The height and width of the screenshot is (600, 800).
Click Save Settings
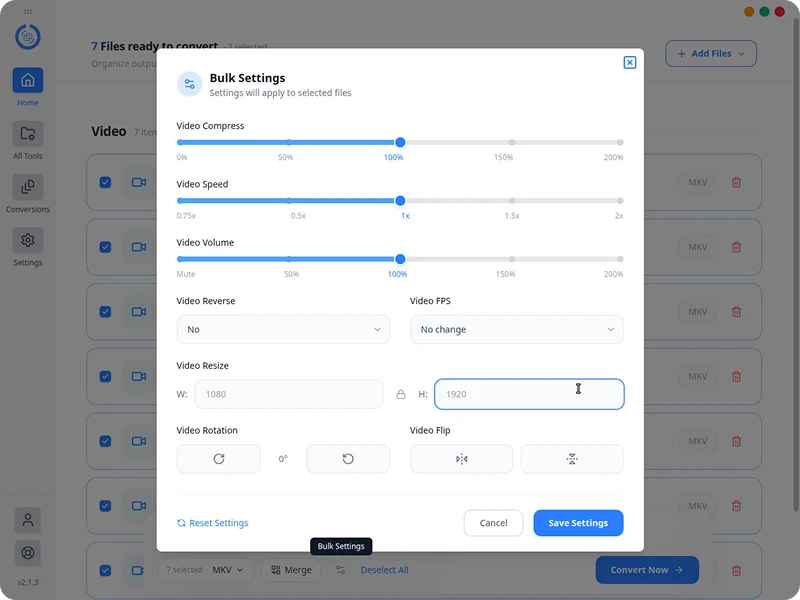[x=578, y=523]
